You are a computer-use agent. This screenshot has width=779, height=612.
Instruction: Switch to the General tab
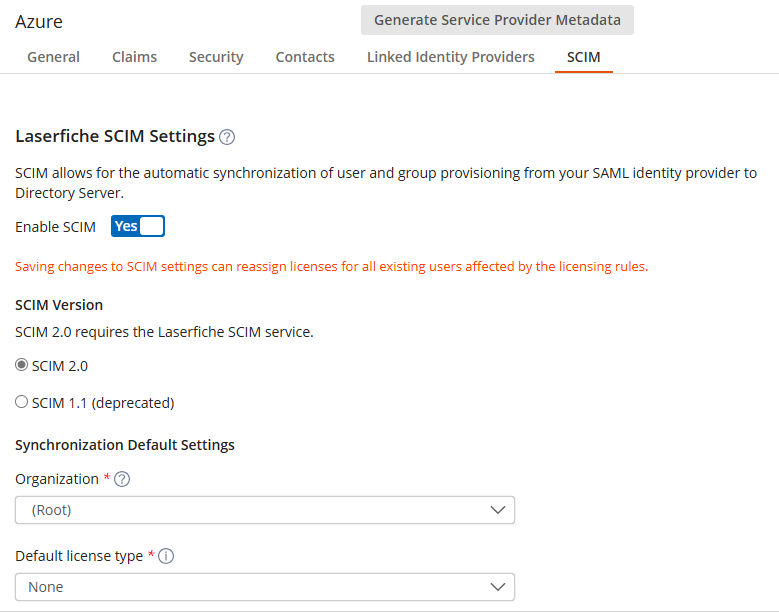tap(53, 57)
